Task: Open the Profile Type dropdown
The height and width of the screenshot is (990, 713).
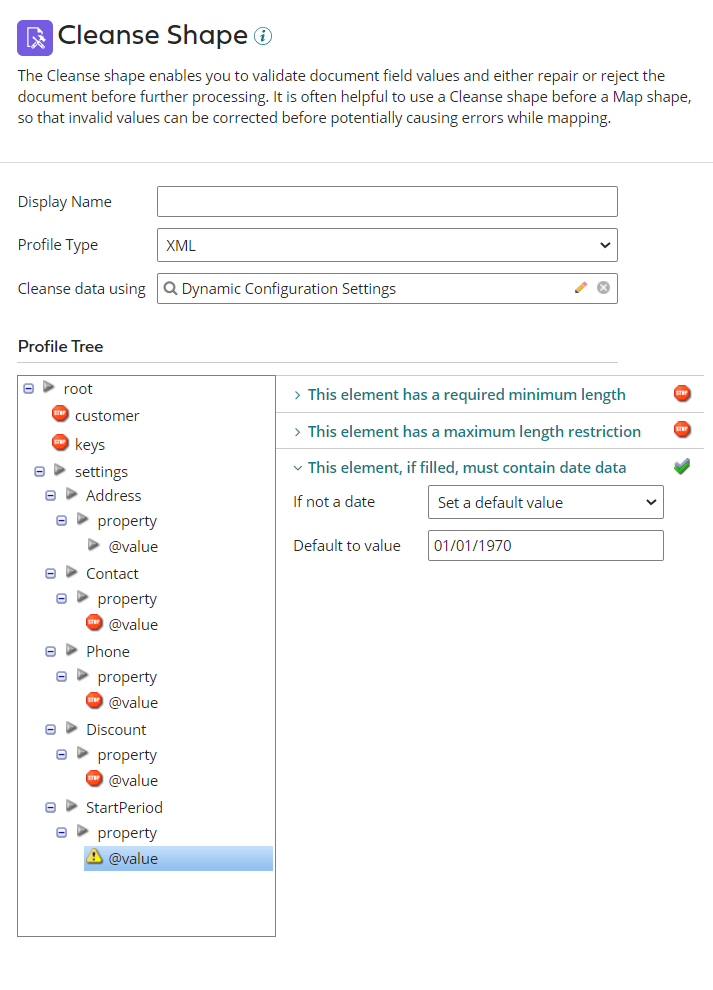Action: coord(385,245)
